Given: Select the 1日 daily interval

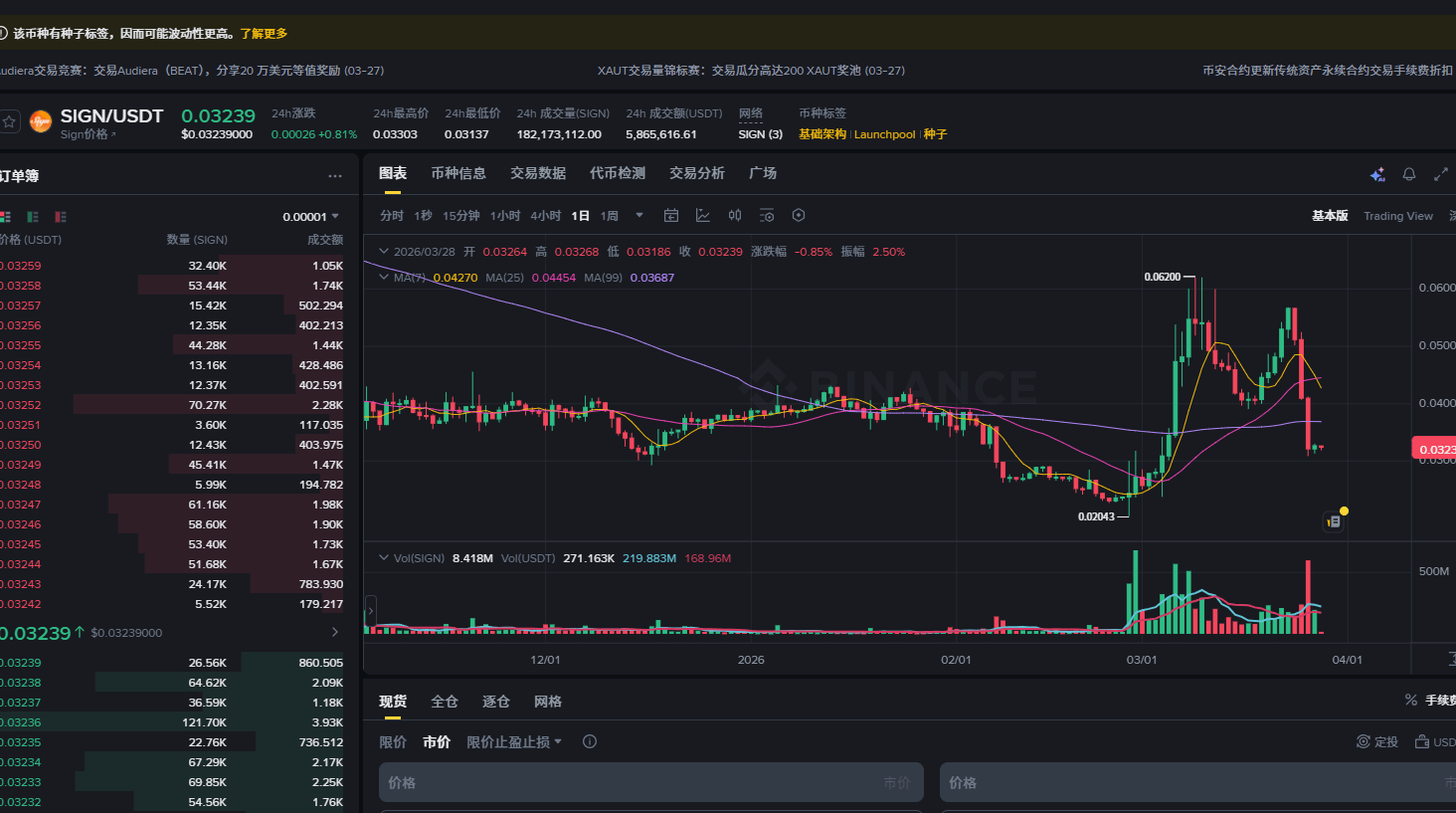Looking at the screenshot, I should 581,216.
